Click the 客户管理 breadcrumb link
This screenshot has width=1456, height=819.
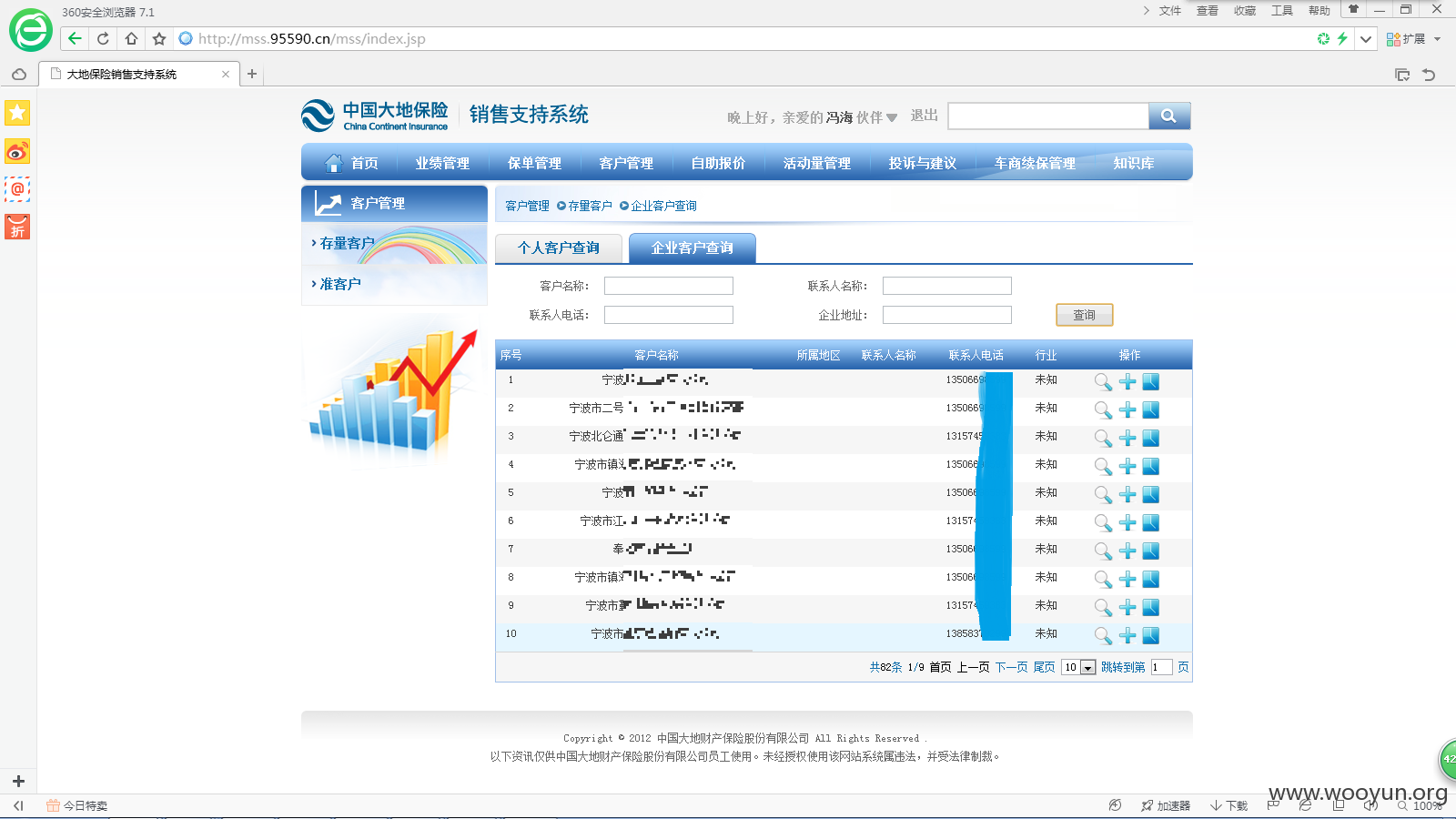click(527, 206)
